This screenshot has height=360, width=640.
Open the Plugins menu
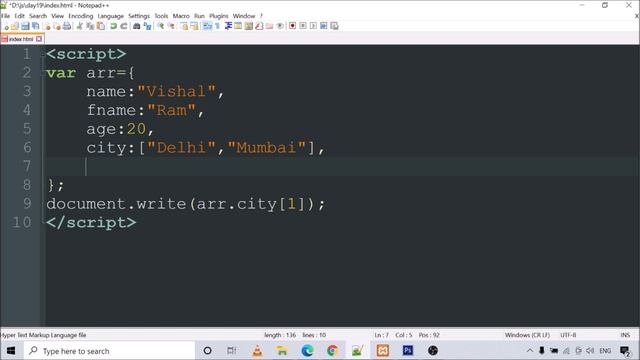[219, 16]
